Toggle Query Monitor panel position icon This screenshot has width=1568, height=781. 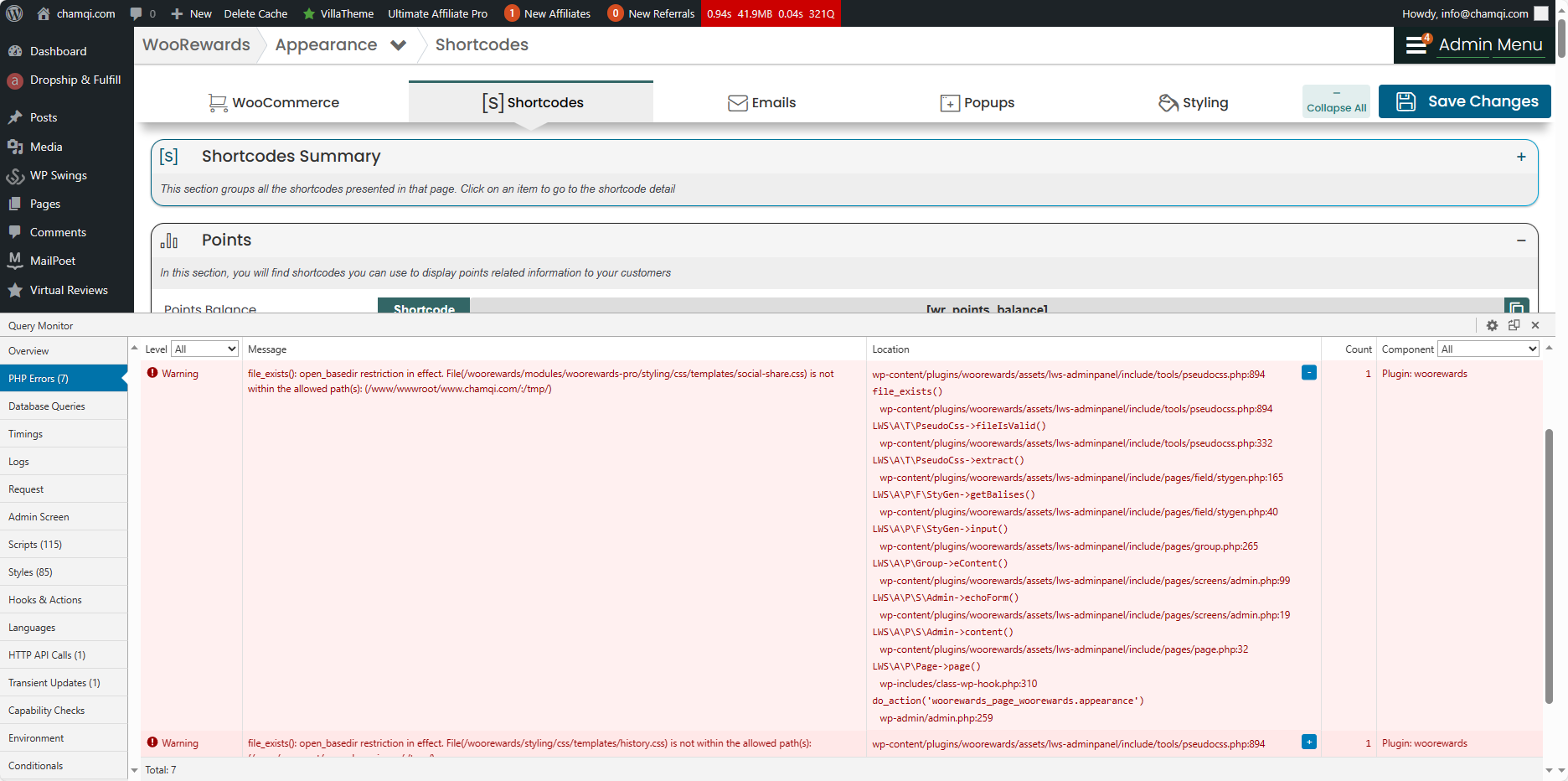pos(1514,325)
